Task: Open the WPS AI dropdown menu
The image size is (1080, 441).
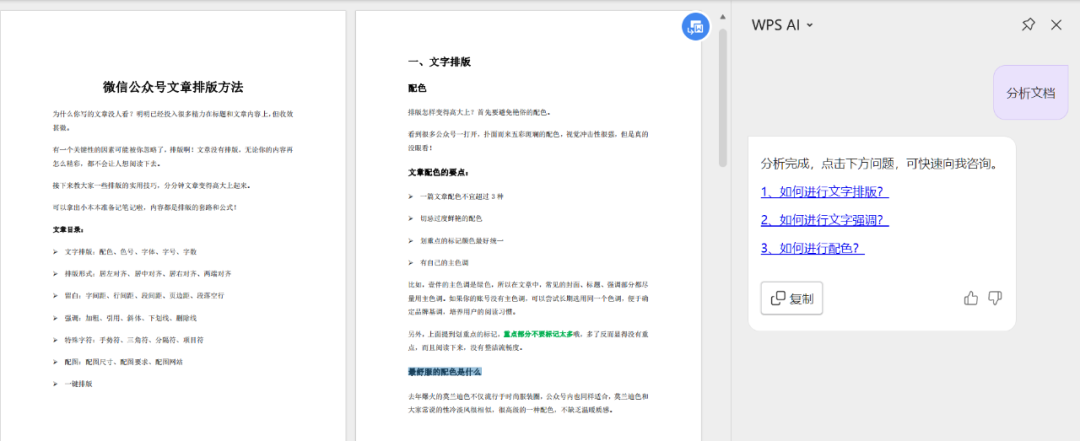Action: (x=782, y=25)
